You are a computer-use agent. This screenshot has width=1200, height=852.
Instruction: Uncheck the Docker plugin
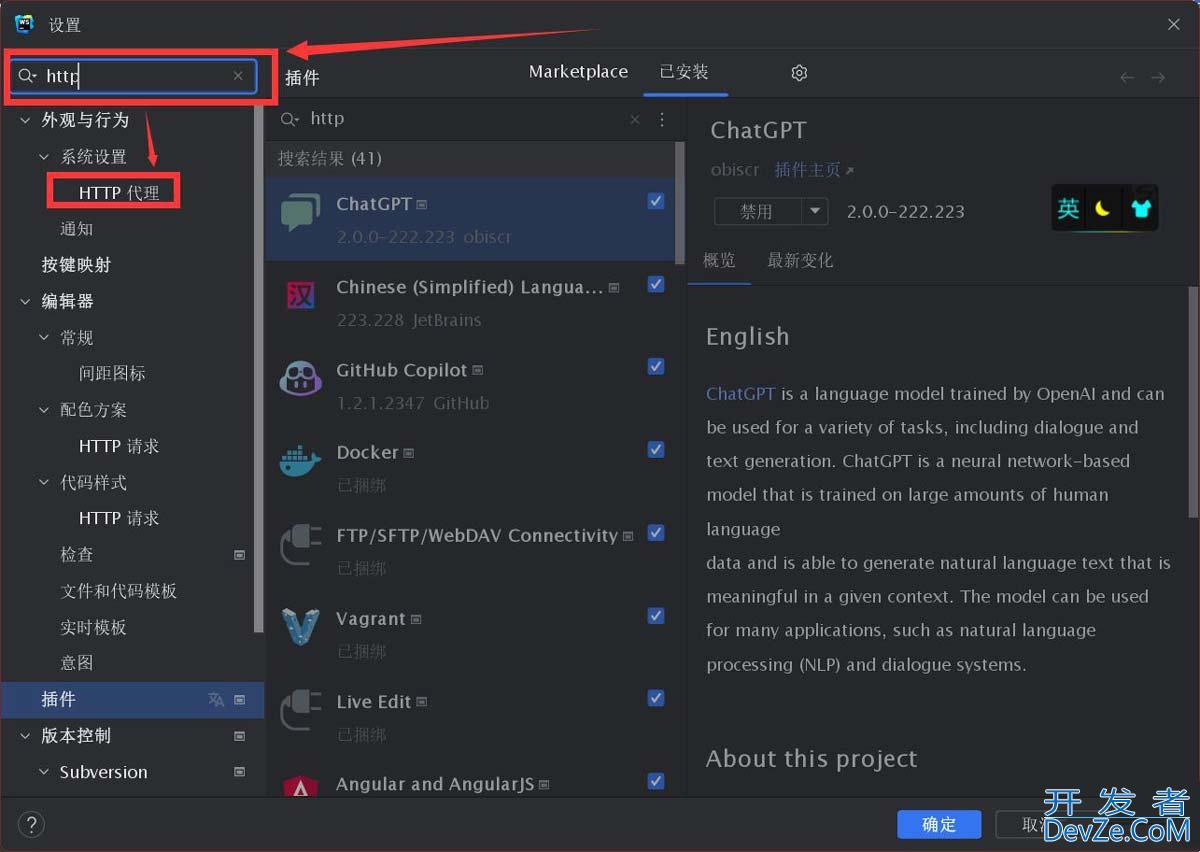[656, 450]
